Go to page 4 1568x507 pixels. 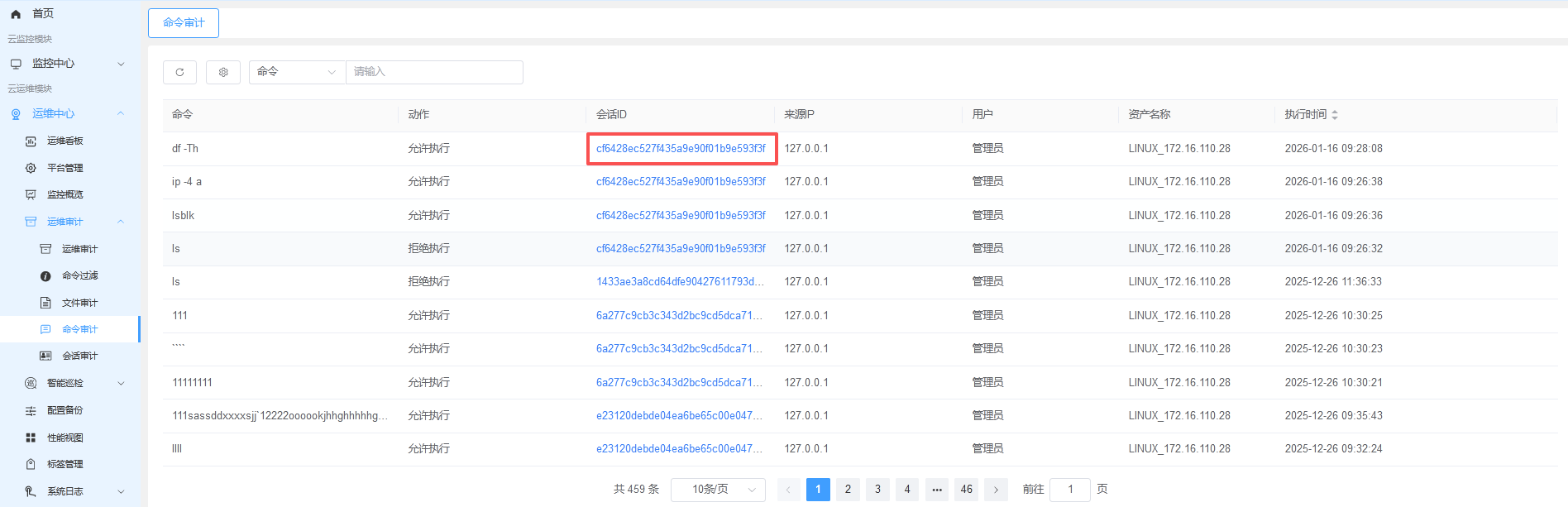[907, 490]
